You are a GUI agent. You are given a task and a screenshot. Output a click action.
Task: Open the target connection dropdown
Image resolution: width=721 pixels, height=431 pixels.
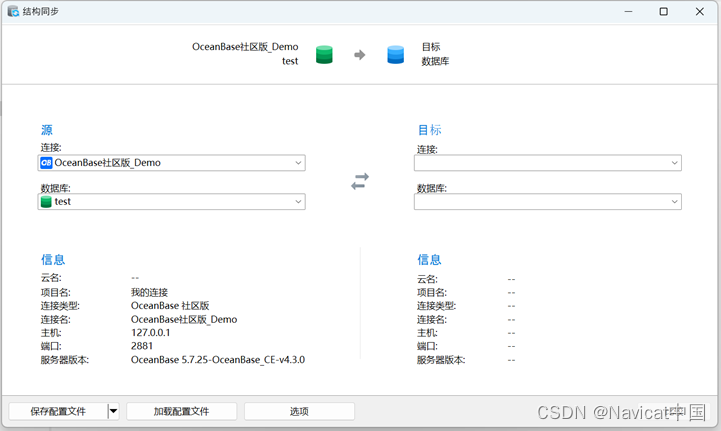pyautogui.click(x=548, y=163)
